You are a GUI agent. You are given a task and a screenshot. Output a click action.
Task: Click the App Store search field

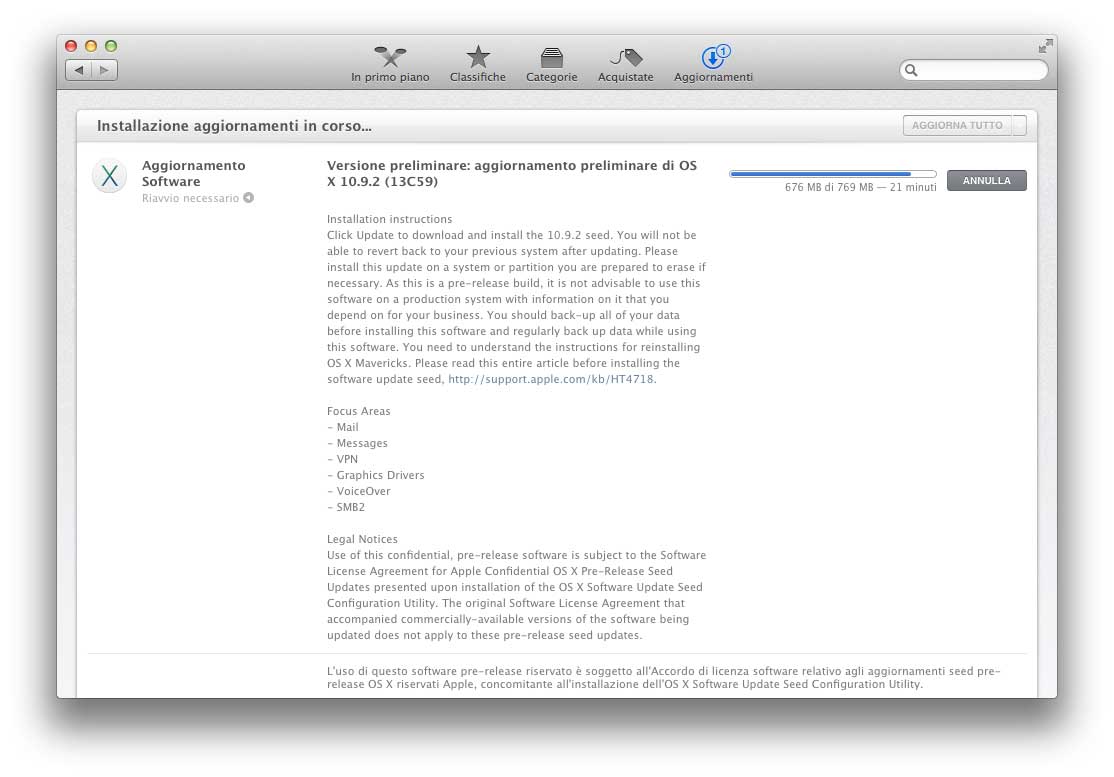click(x=973, y=70)
